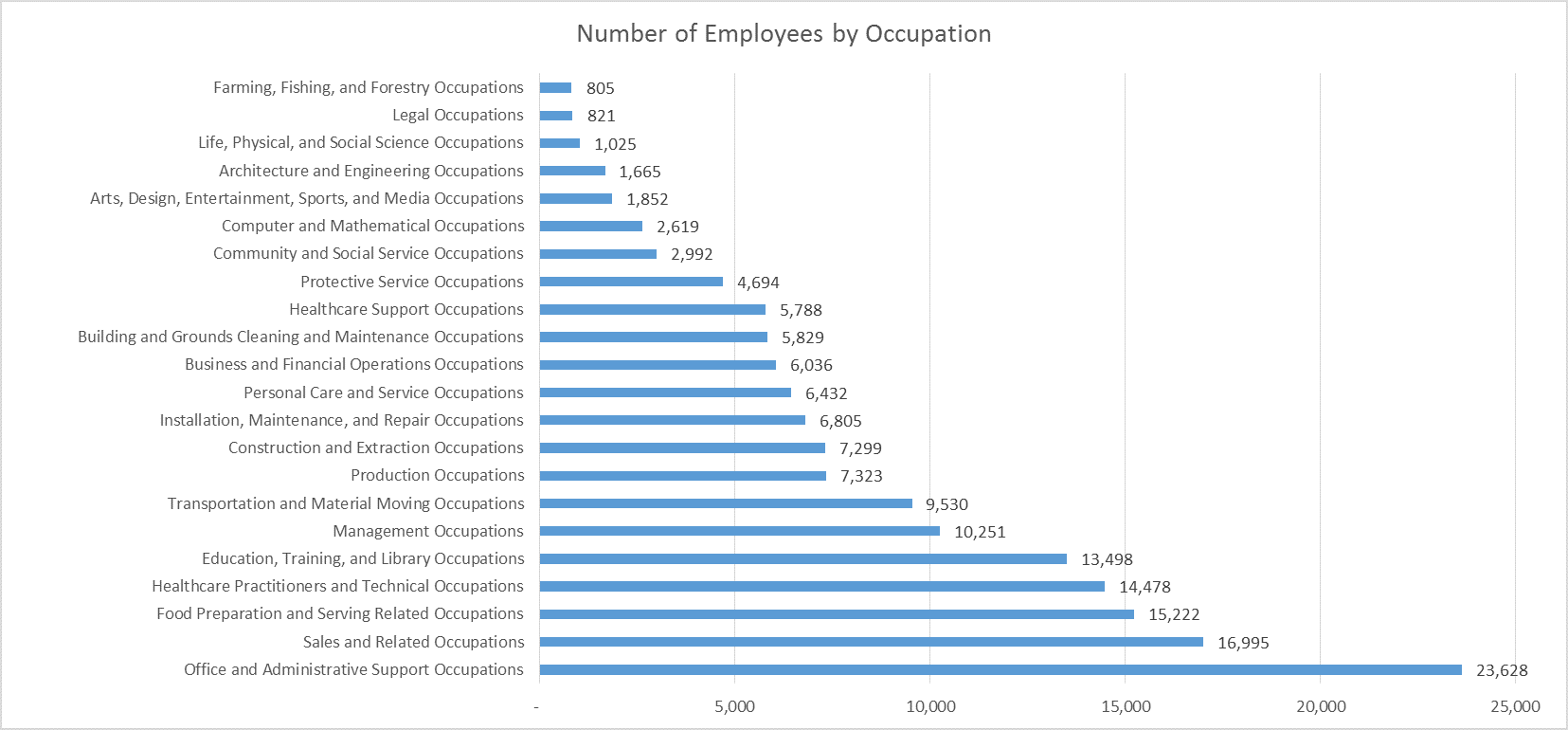Click the Architecture and Engineering Occupations label
The height and width of the screenshot is (730, 1568).
coord(370,171)
